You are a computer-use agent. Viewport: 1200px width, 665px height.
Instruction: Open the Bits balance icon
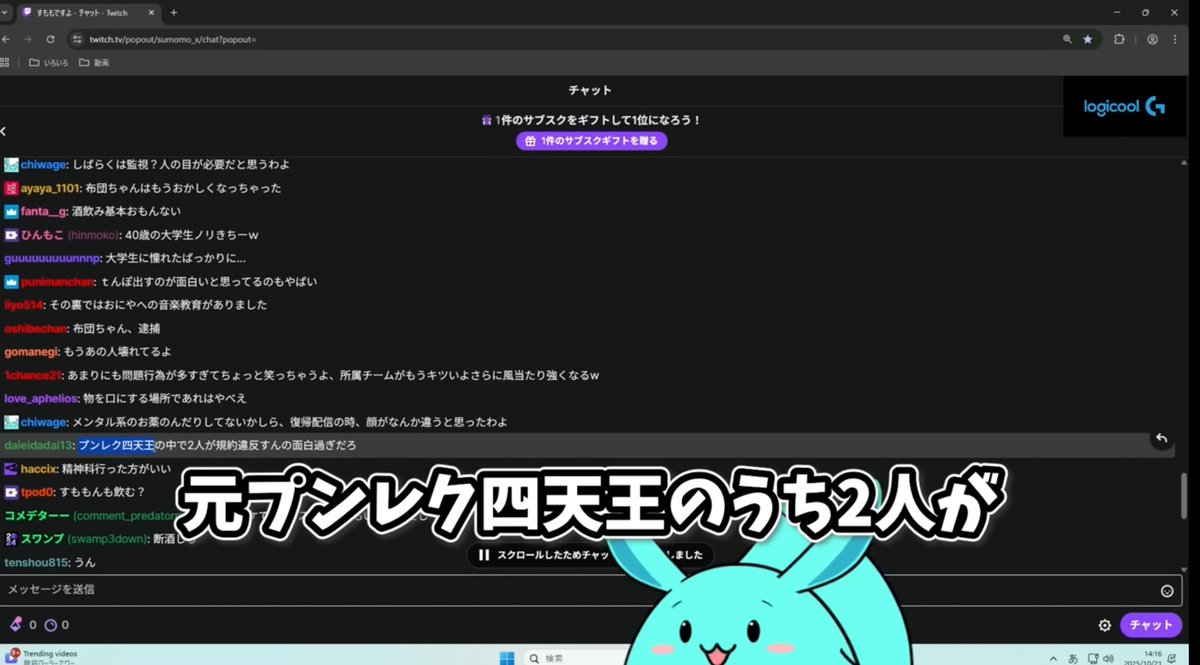[x=15, y=625]
